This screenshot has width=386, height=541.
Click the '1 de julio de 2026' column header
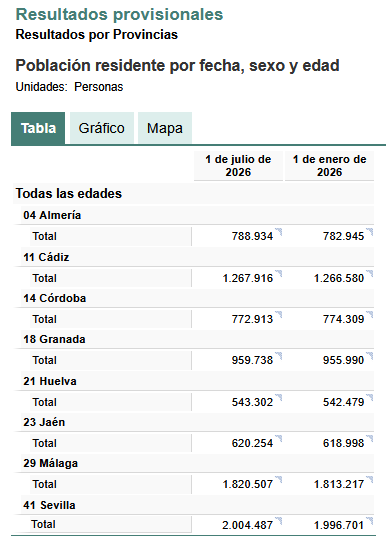[x=238, y=166]
